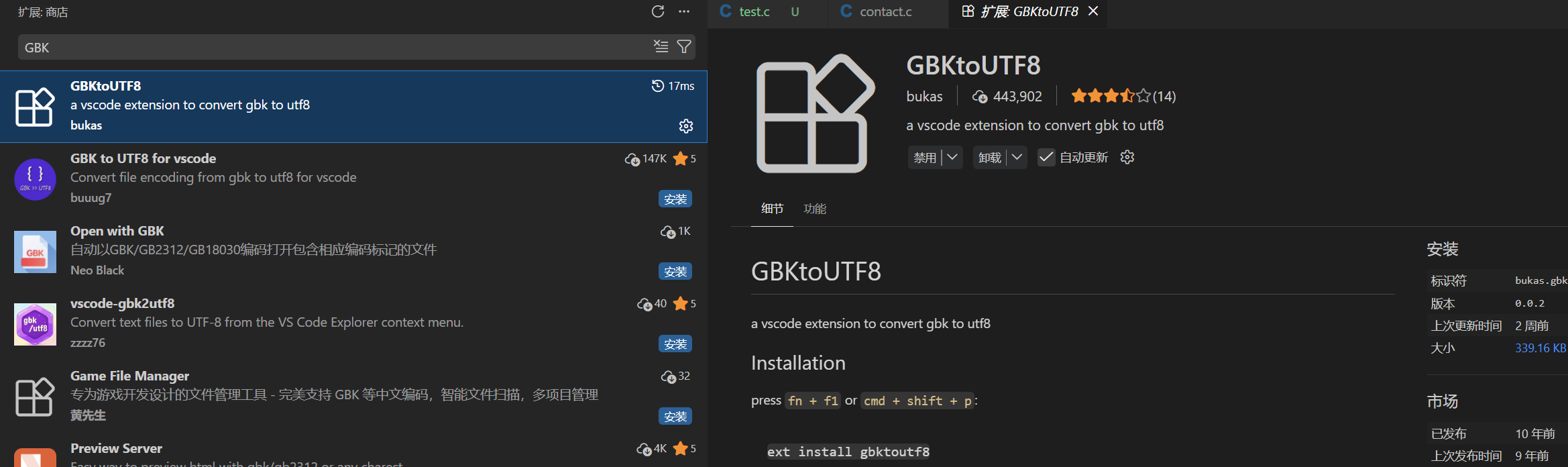This screenshot has width=1568, height=467.
Task: Click the Preview Server extension icon
Action: click(x=35, y=458)
